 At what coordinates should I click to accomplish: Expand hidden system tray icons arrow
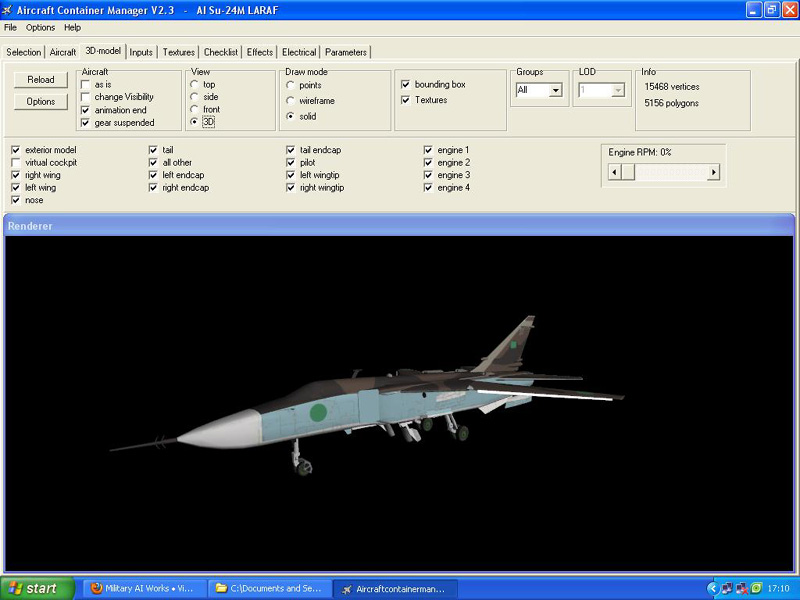pyautogui.click(x=712, y=588)
